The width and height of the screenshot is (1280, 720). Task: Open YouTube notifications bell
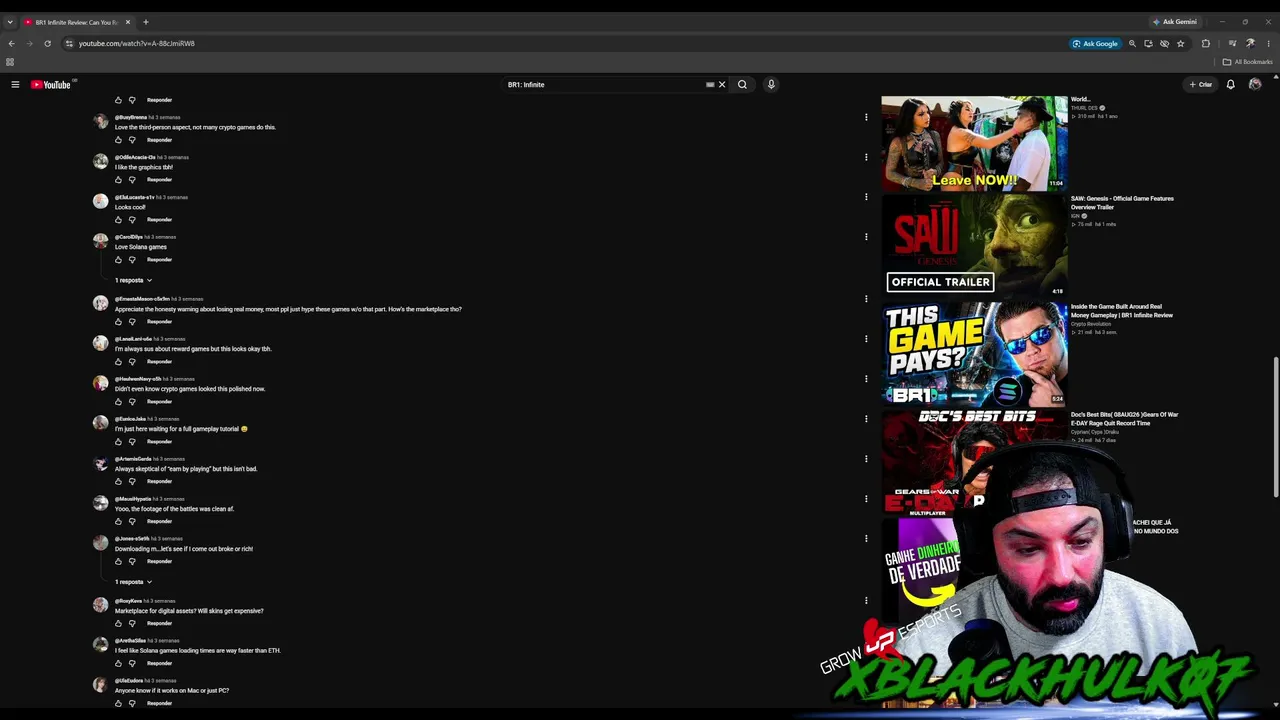(x=1231, y=85)
